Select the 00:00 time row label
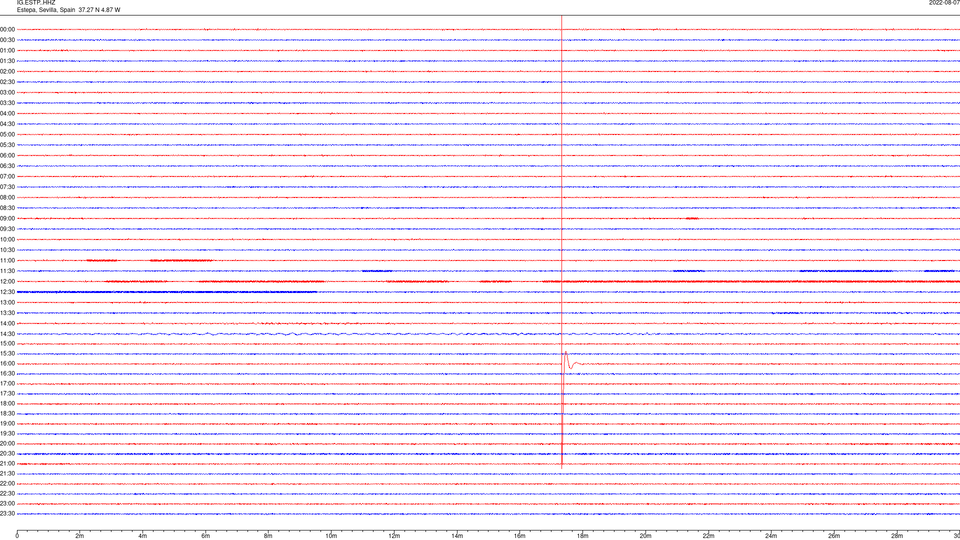The width and height of the screenshot is (960, 540). coord(7,29)
